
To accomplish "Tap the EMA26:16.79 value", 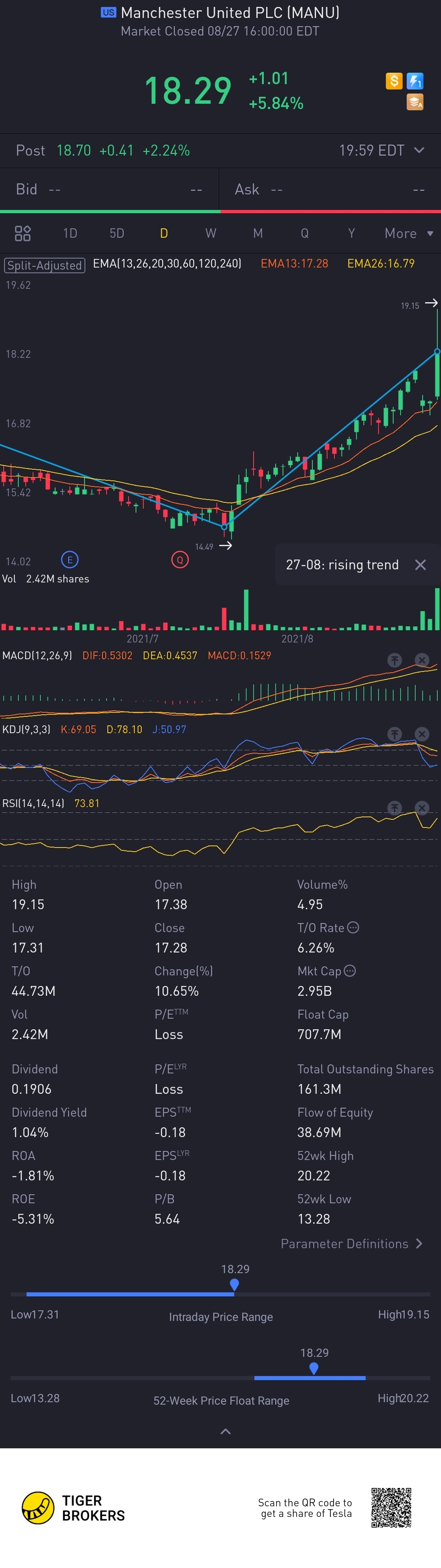I will (x=381, y=263).
